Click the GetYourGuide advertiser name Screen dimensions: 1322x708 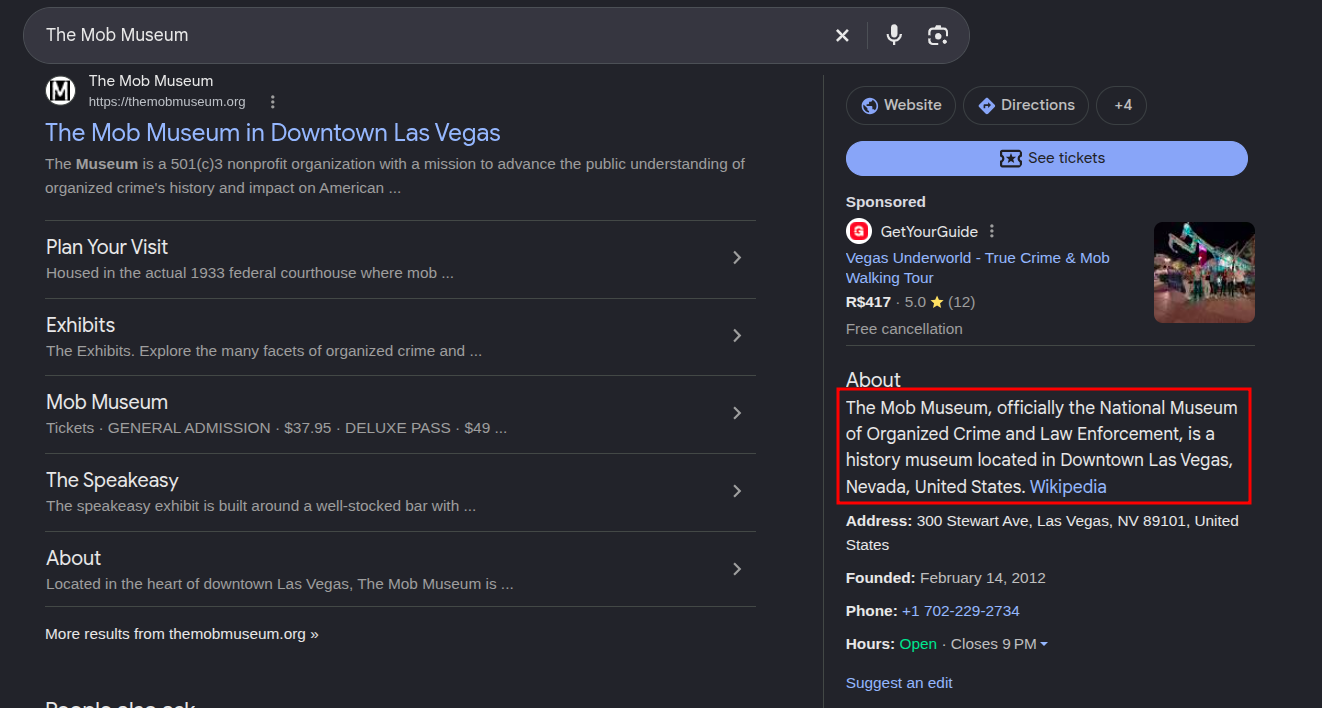pos(929,232)
